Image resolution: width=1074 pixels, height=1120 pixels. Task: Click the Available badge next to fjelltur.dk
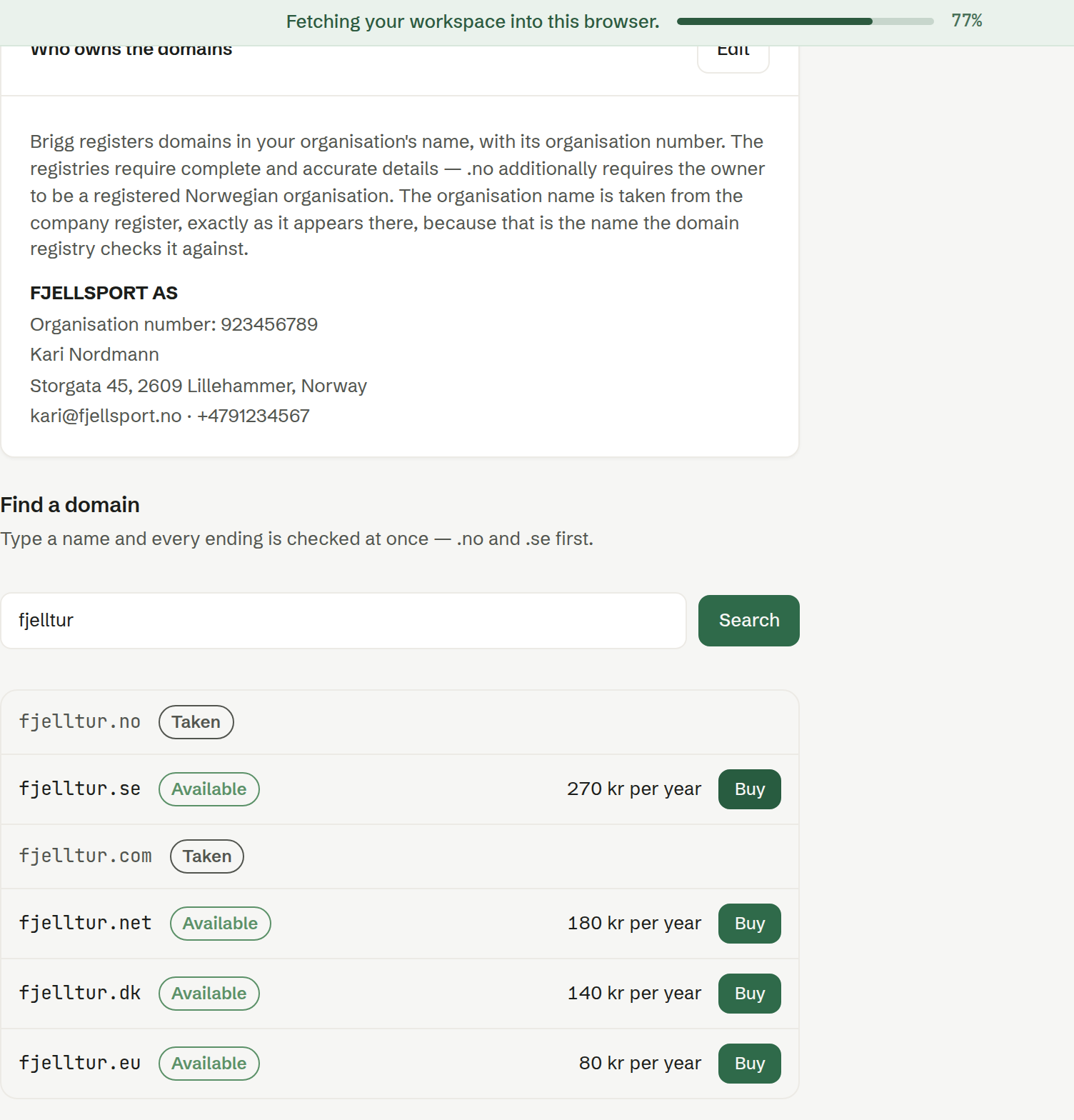coord(209,994)
